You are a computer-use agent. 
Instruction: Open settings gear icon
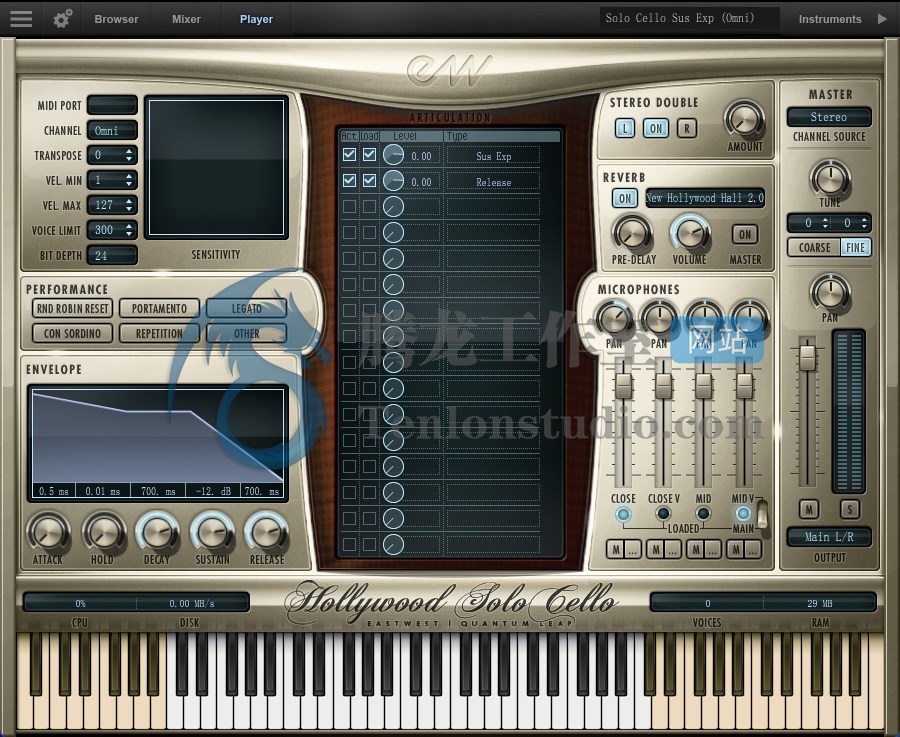[x=63, y=18]
